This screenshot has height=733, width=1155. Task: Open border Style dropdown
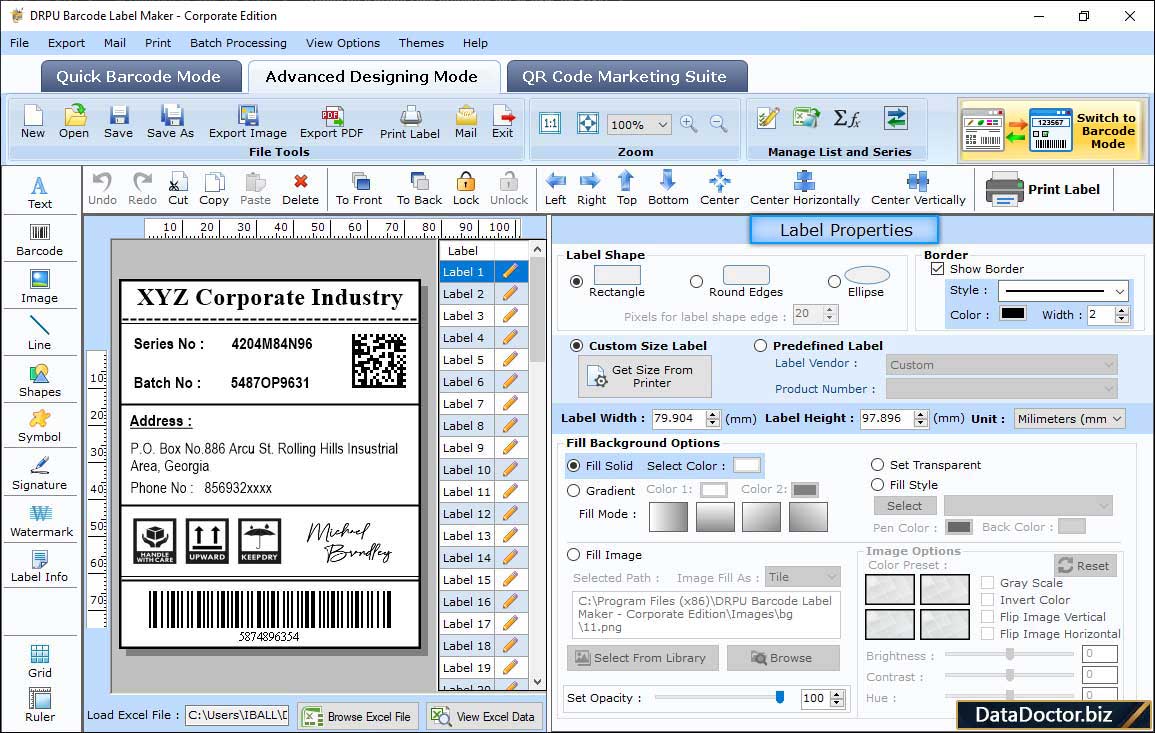[1120, 291]
